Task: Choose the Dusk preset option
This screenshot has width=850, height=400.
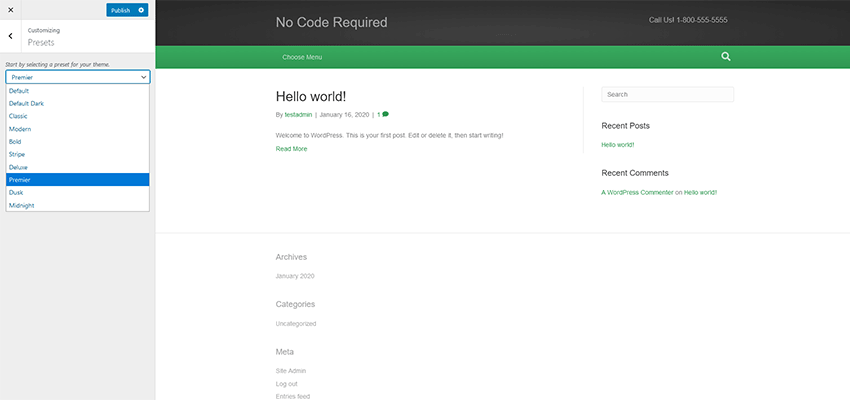Action: (x=17, y=192)
